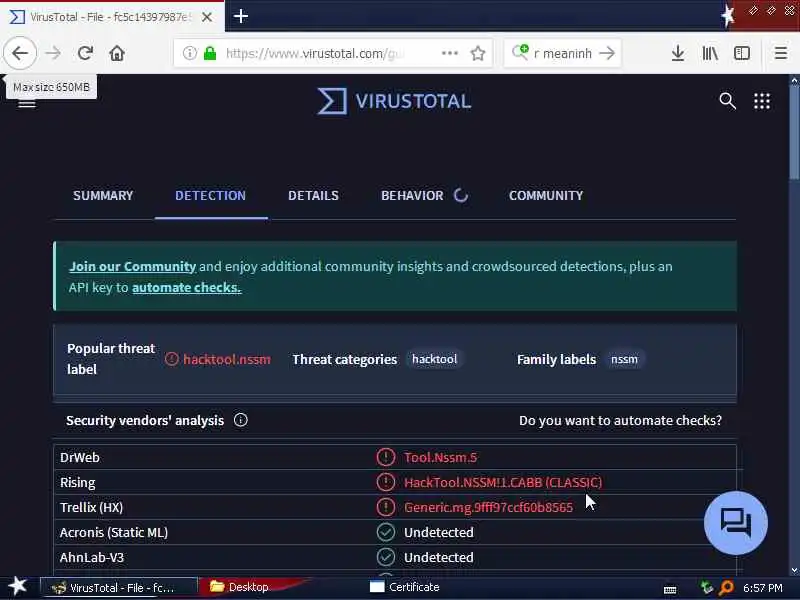Open VirusTotal search magnifier
800x600 pixels.
coord(728,101)
